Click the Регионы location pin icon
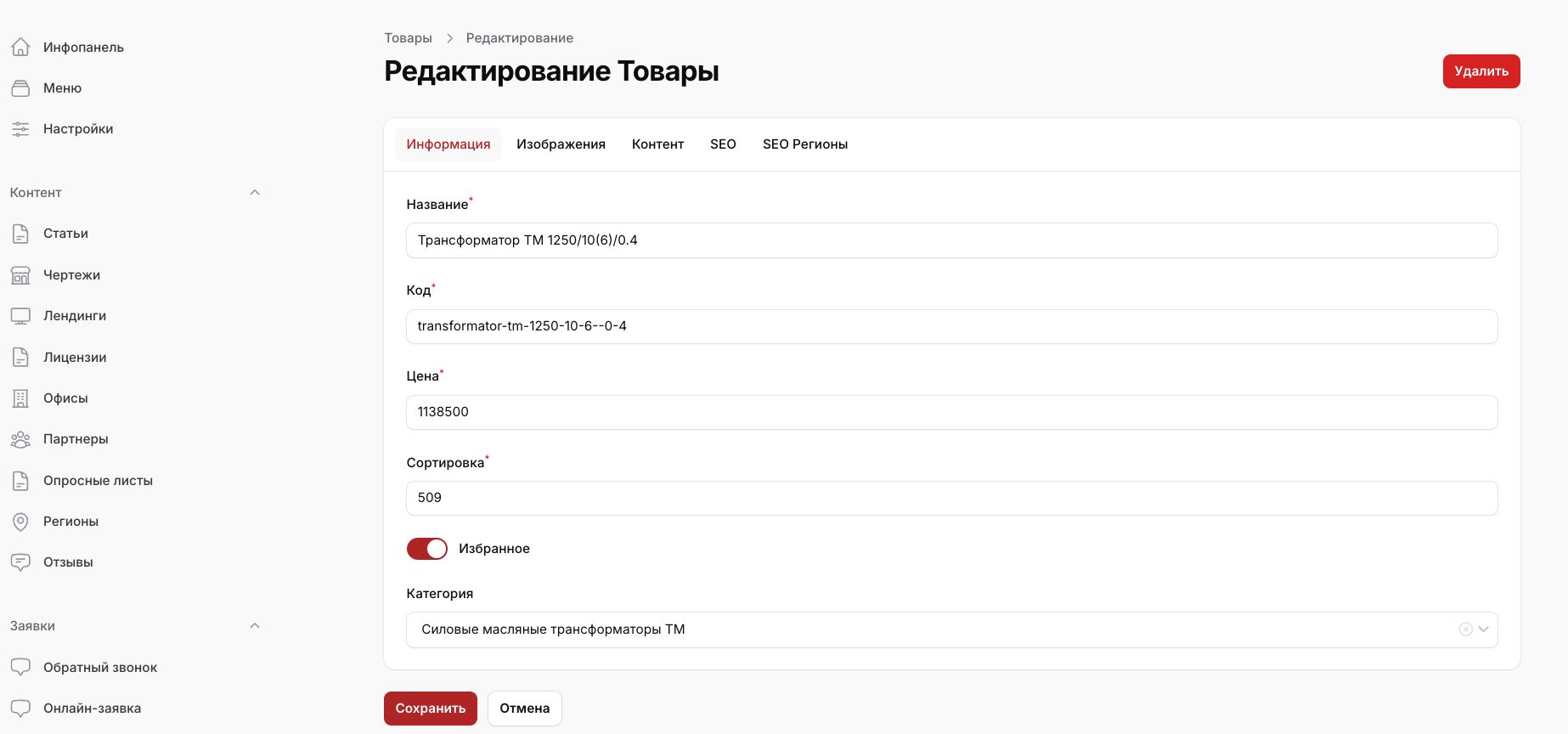 (x=20, y=522)
